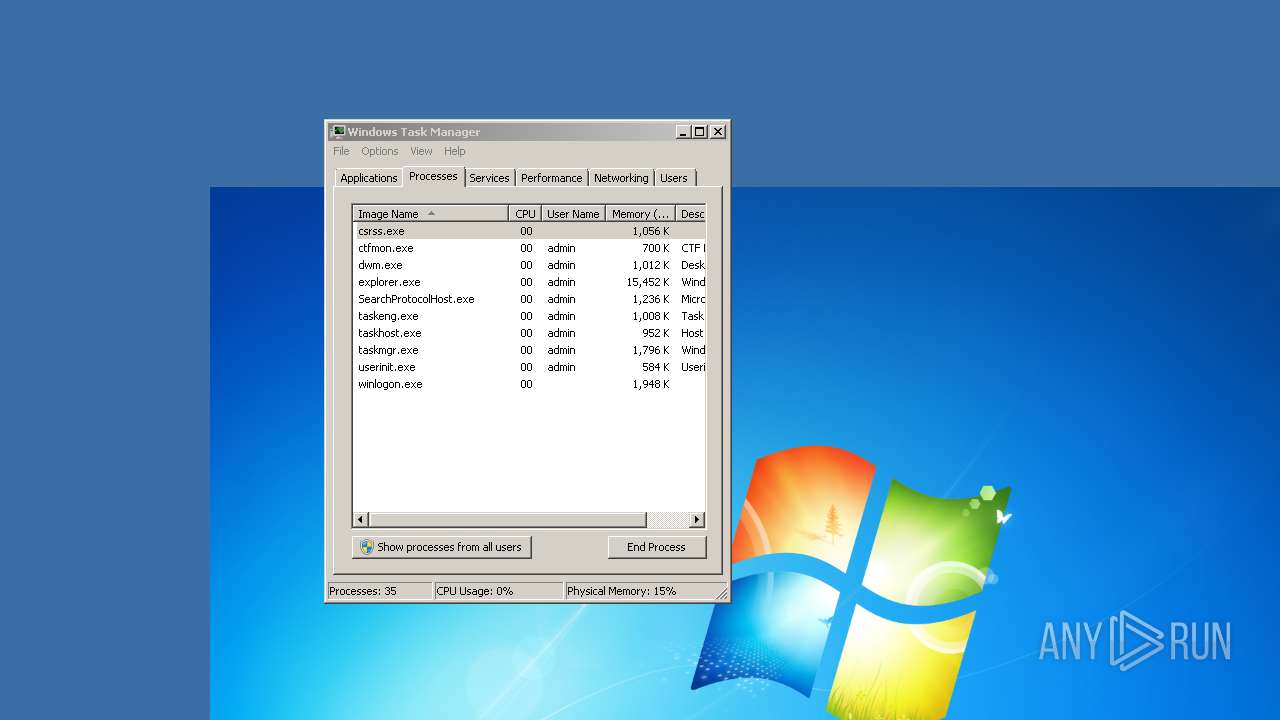Select the taskeng.exe process

coord(530,316)
